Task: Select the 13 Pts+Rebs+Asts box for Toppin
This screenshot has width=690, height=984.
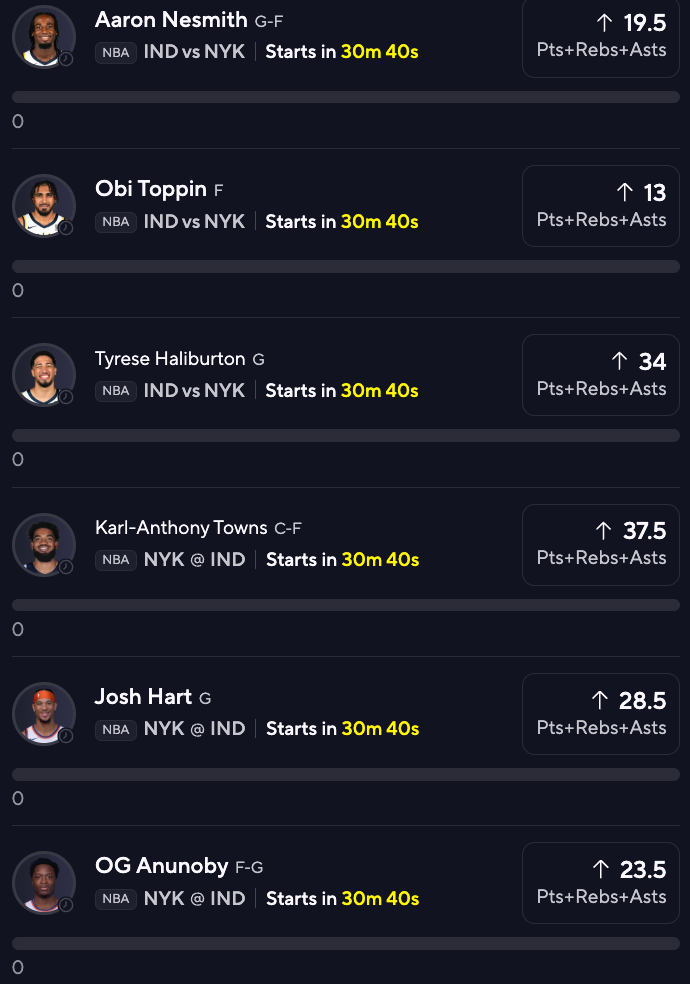Action: point(601,206)
